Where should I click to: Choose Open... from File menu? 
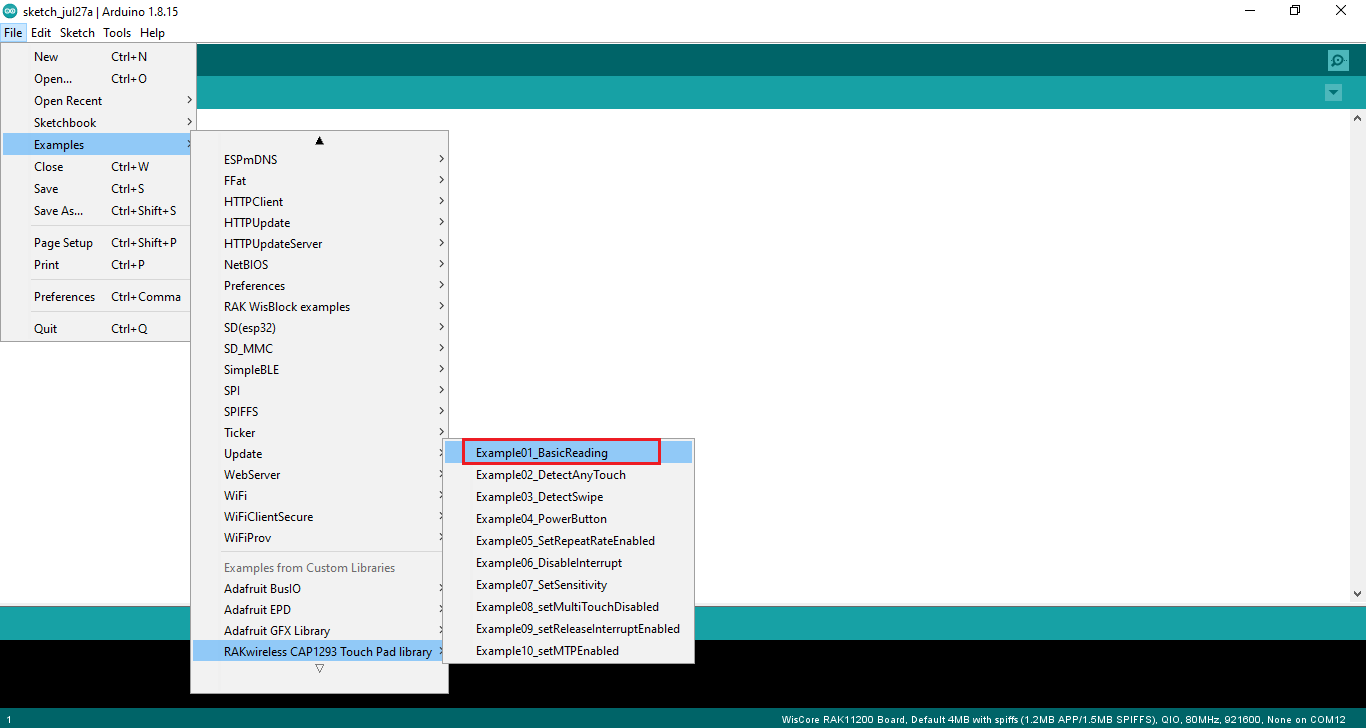98,79
